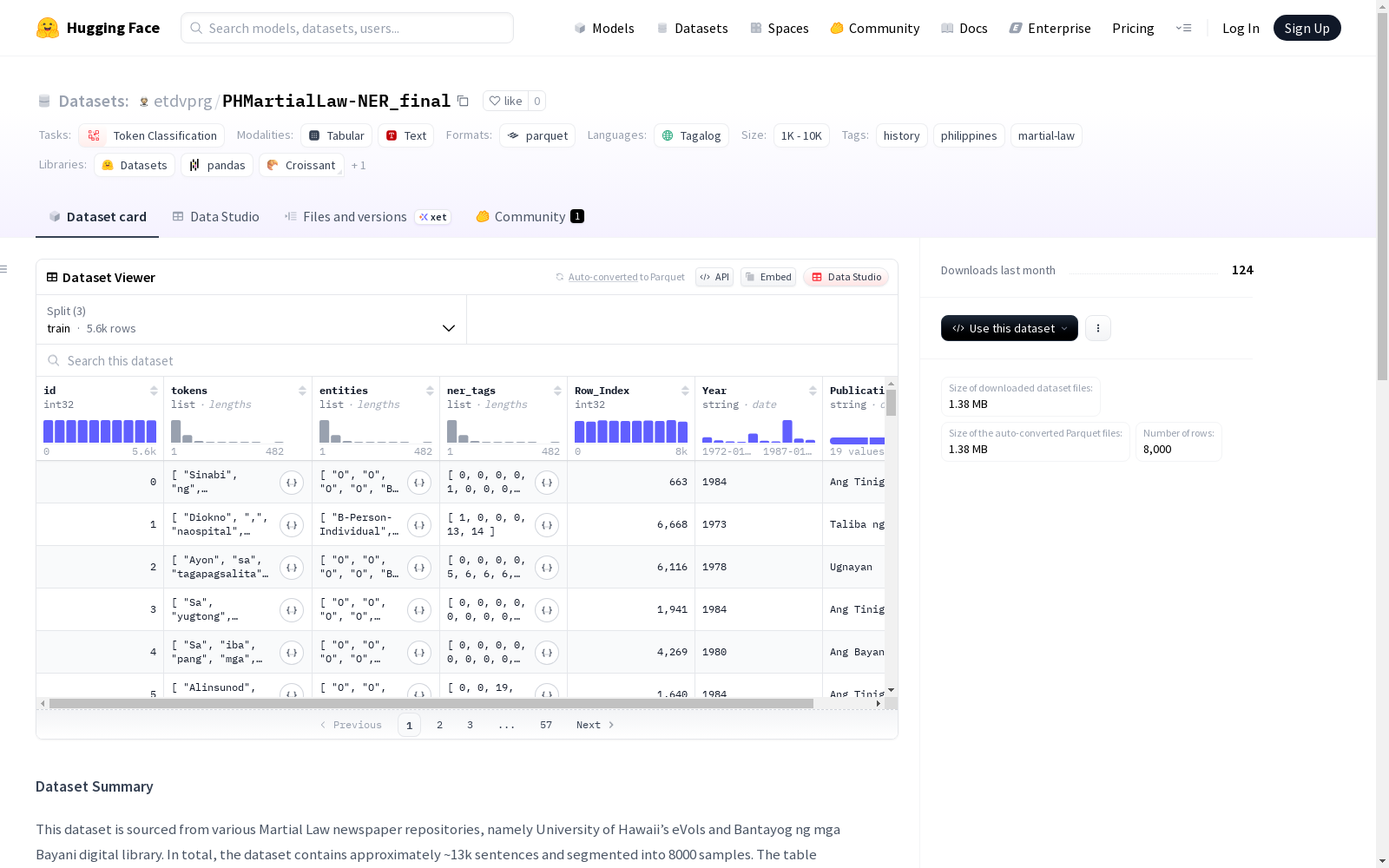Sort by the Year column

click(x=813, y=391)
